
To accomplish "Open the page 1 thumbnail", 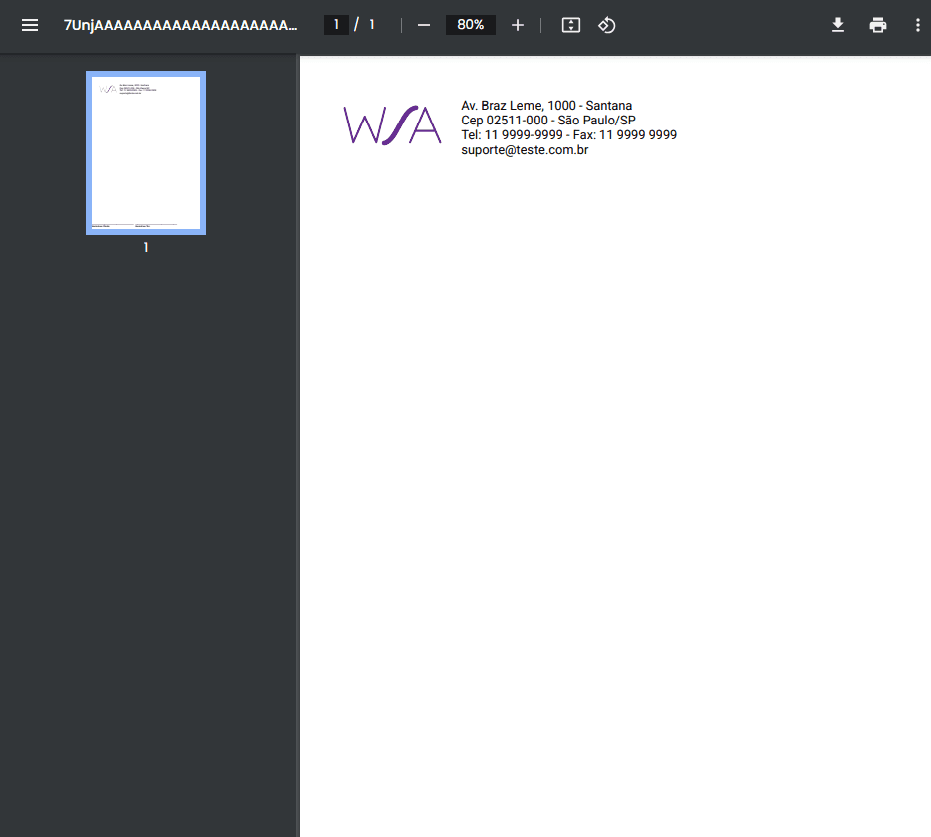I will point(146,153).
